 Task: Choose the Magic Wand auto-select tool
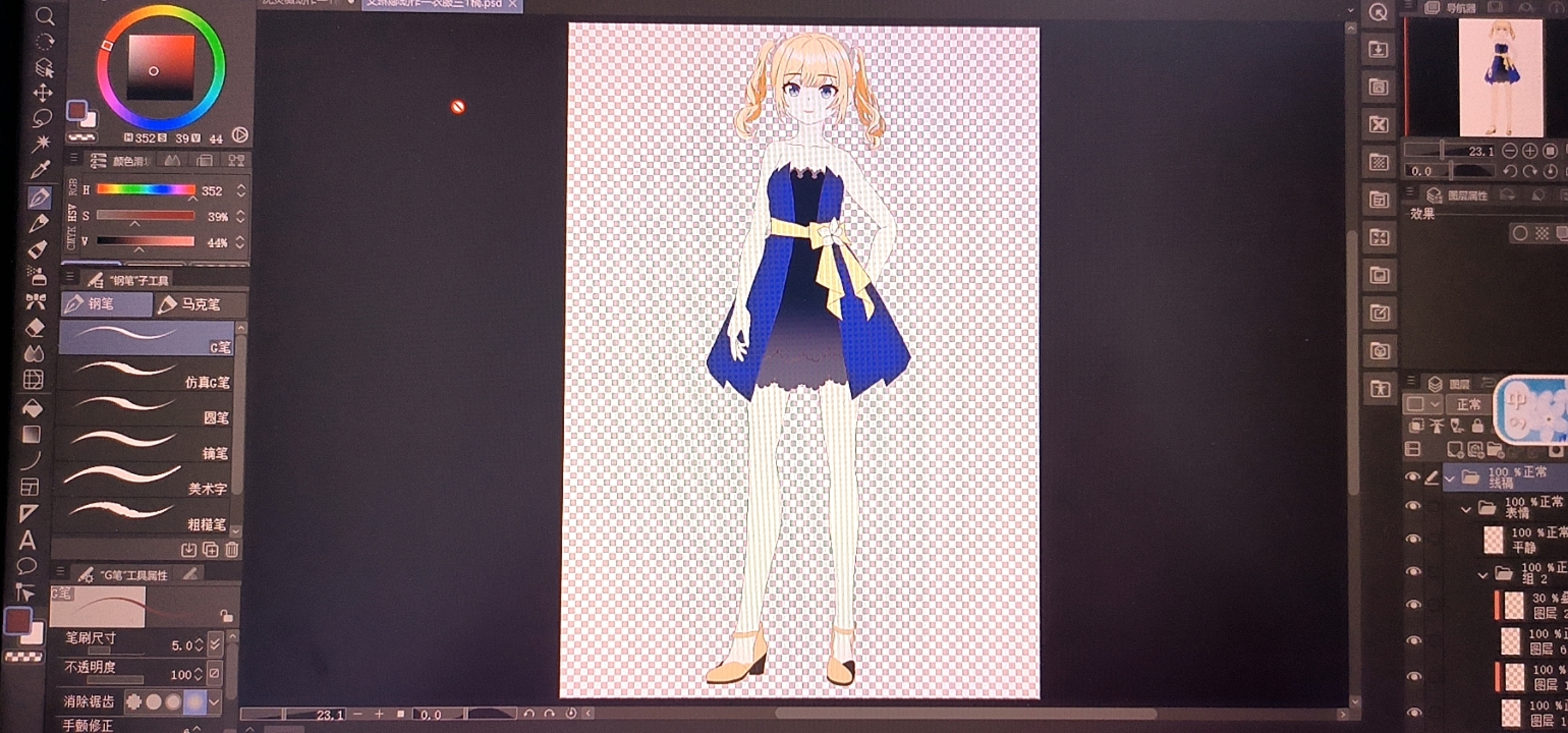pyautogui.click(x=42, y=143)
